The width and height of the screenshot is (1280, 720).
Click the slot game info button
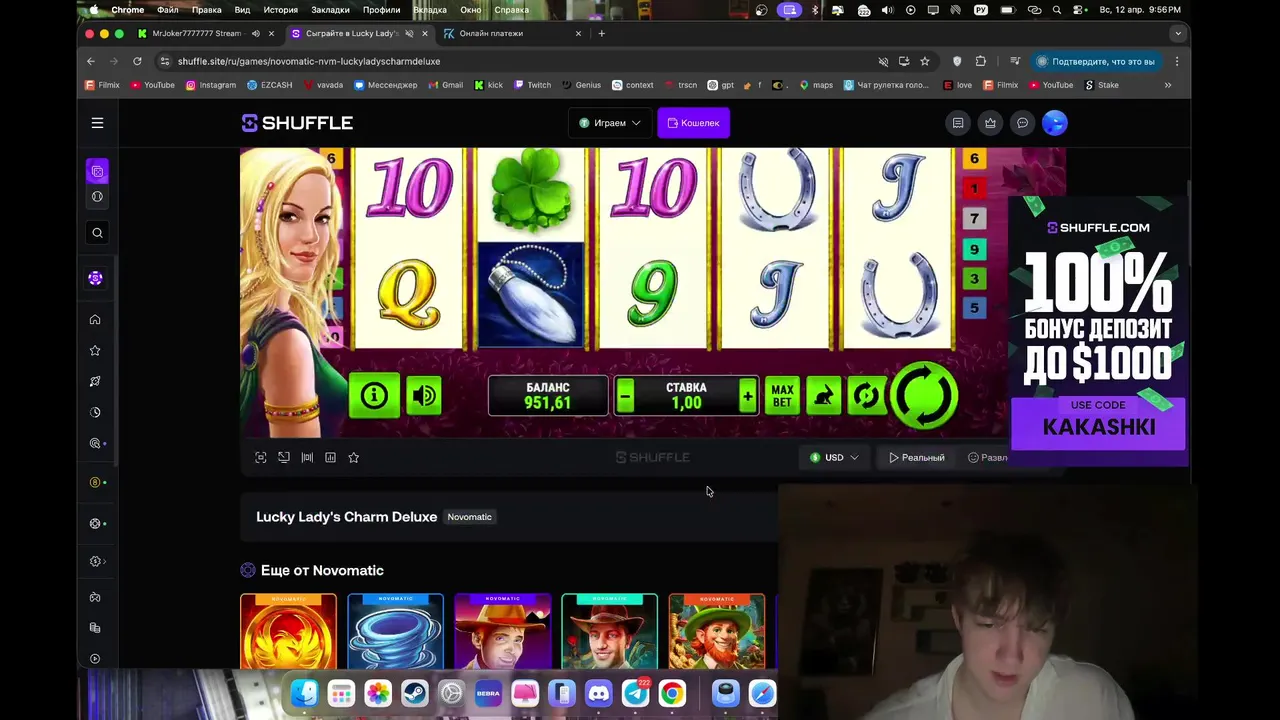click(x=374, y=396)
